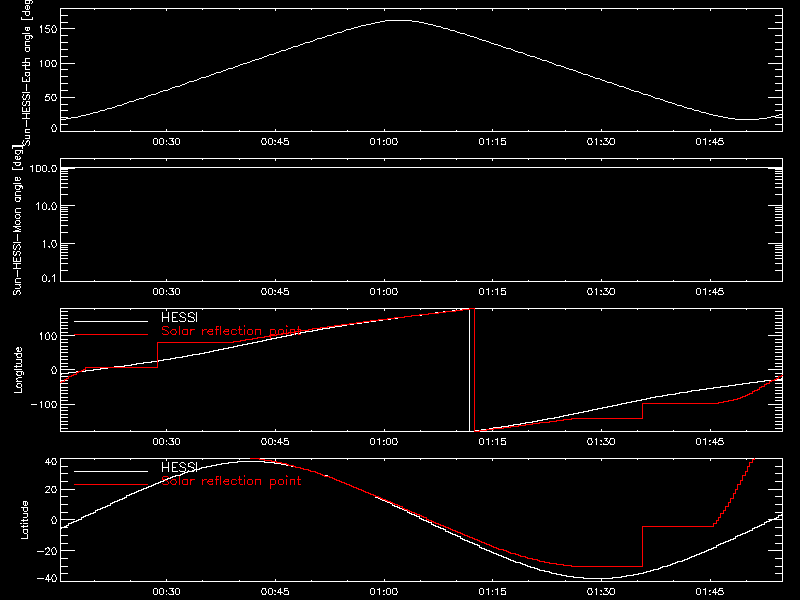Click white HESSI legend line in Latitude plot
This screenshot has width=800, height=600.
111,471
